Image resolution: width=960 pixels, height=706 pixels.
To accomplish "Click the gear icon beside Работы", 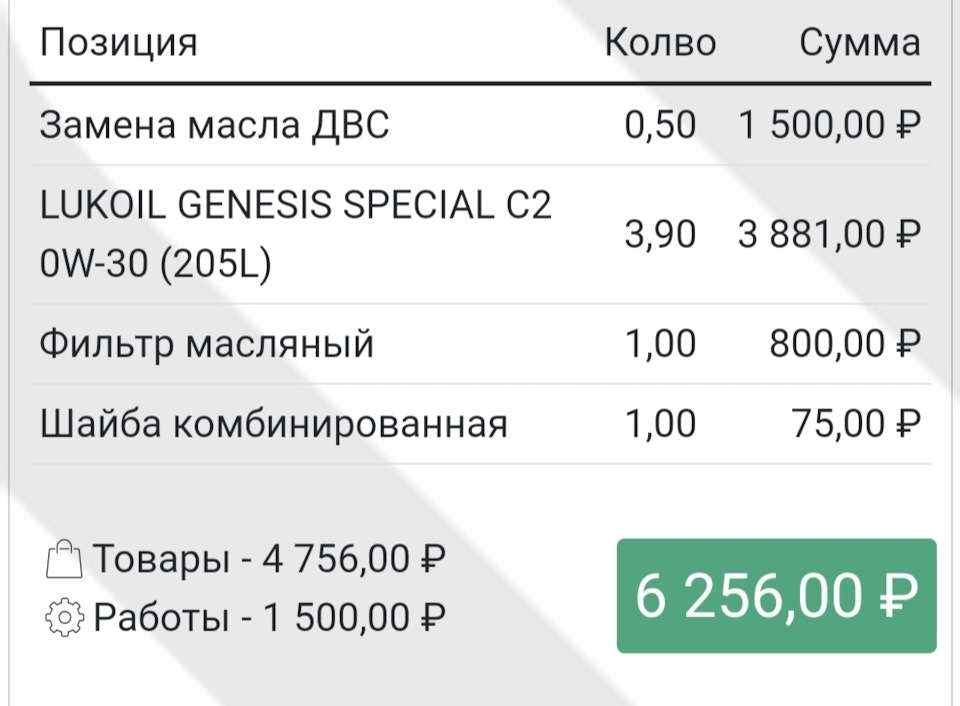I will 64,617.
